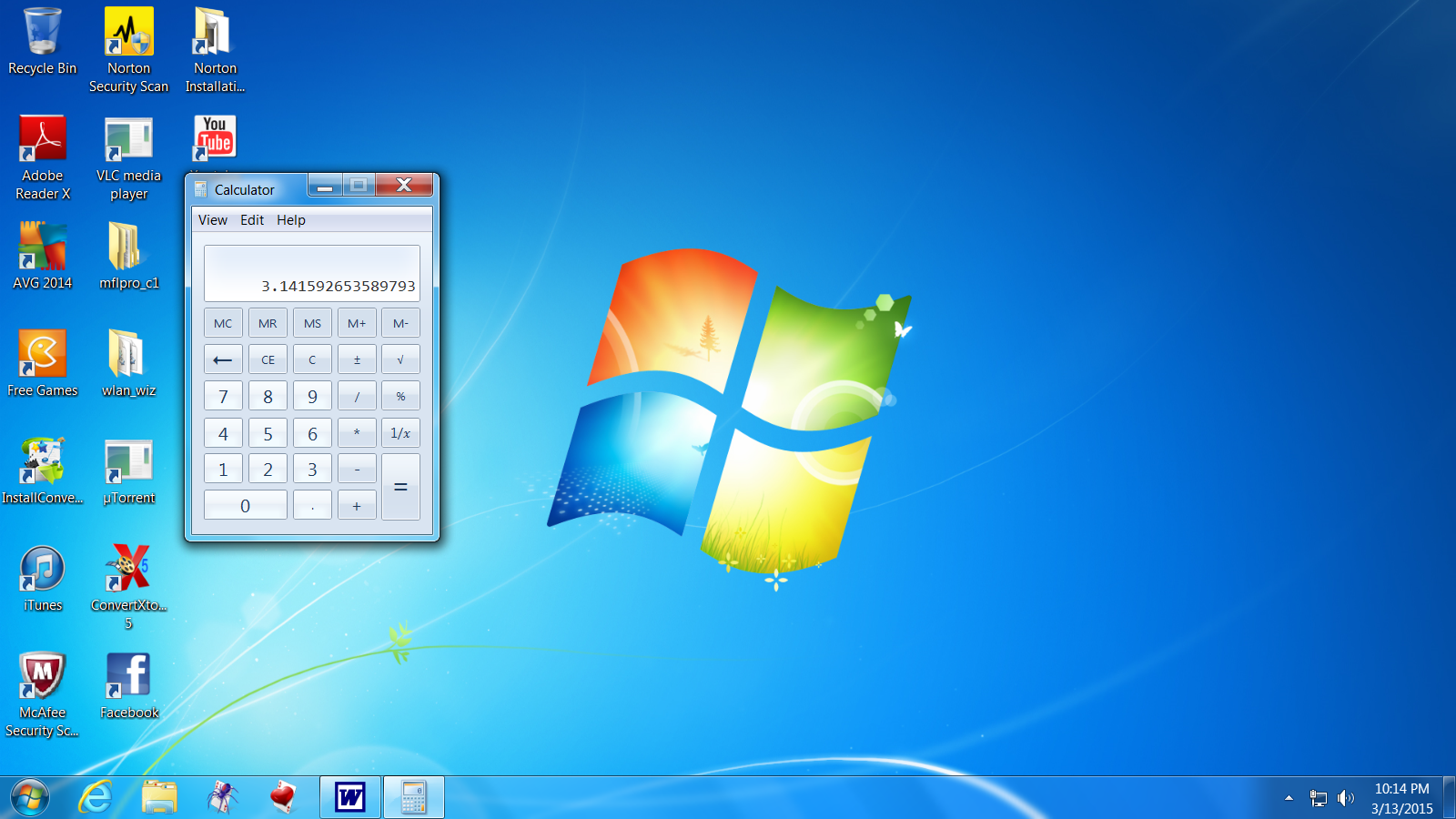Image resolution: width=1456 pixels, height=819 pixels.
Task: Click the subtraction minus key
Action: 357,469
